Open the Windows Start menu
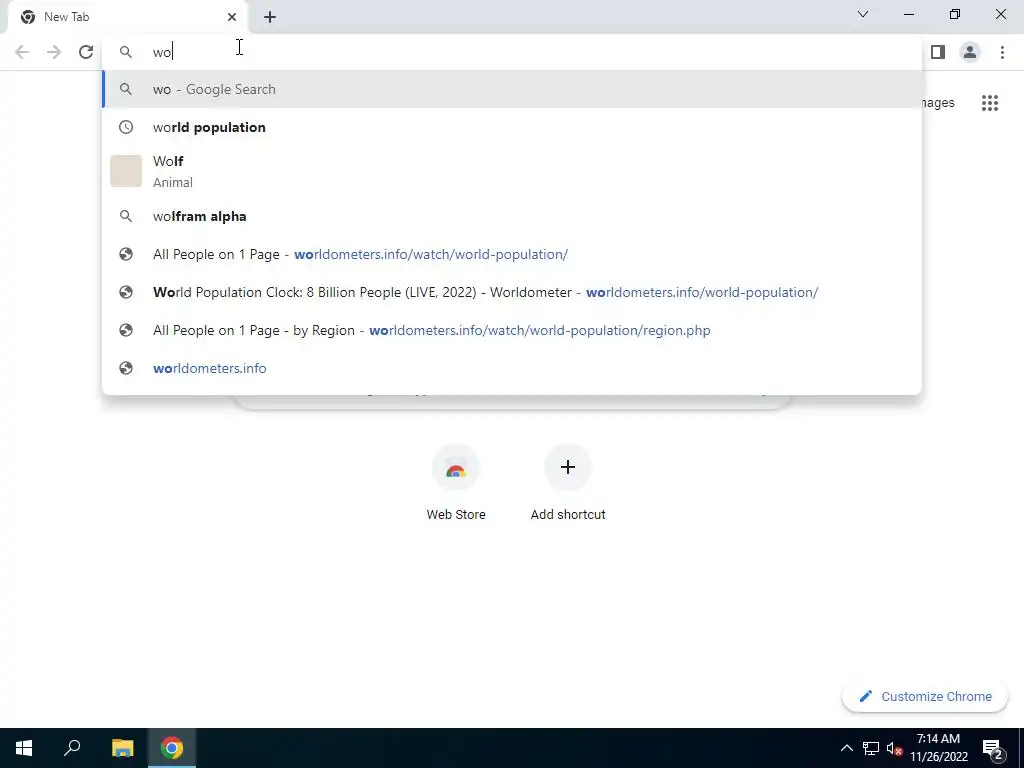 point(24,748)
